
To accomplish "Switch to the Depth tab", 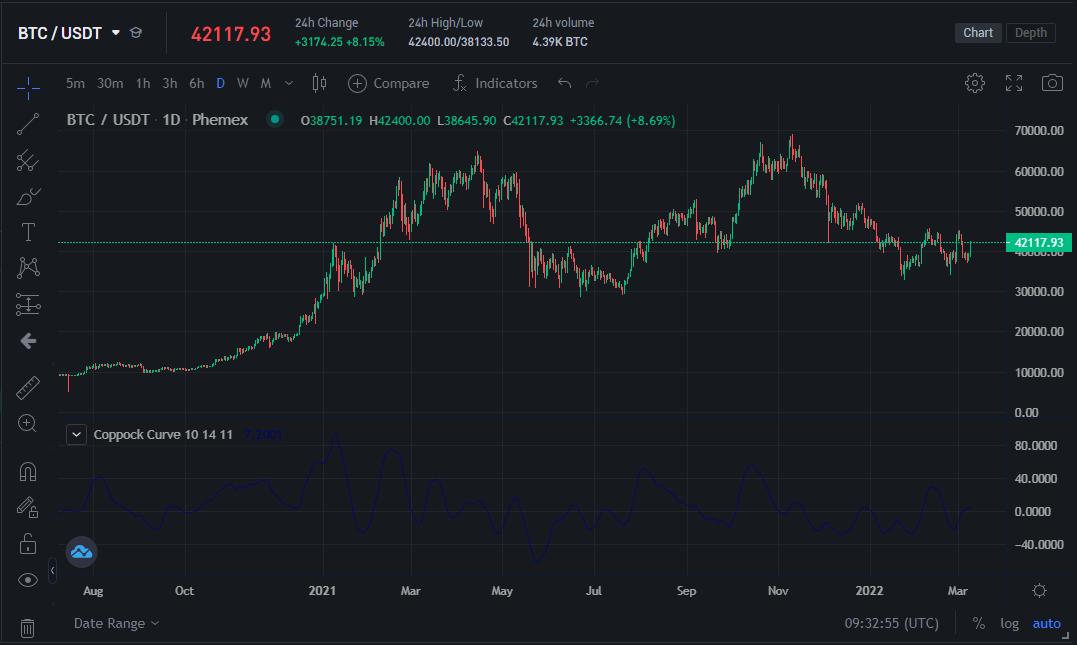I will (1030, 32).
